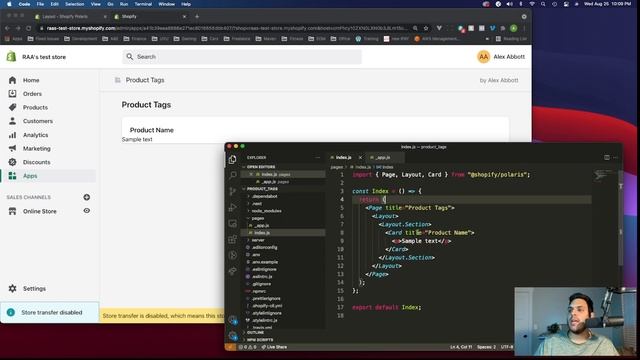Viewport: 640px width, 360px height.
Task: Collapse the pages folder
Action: [258, 218]
